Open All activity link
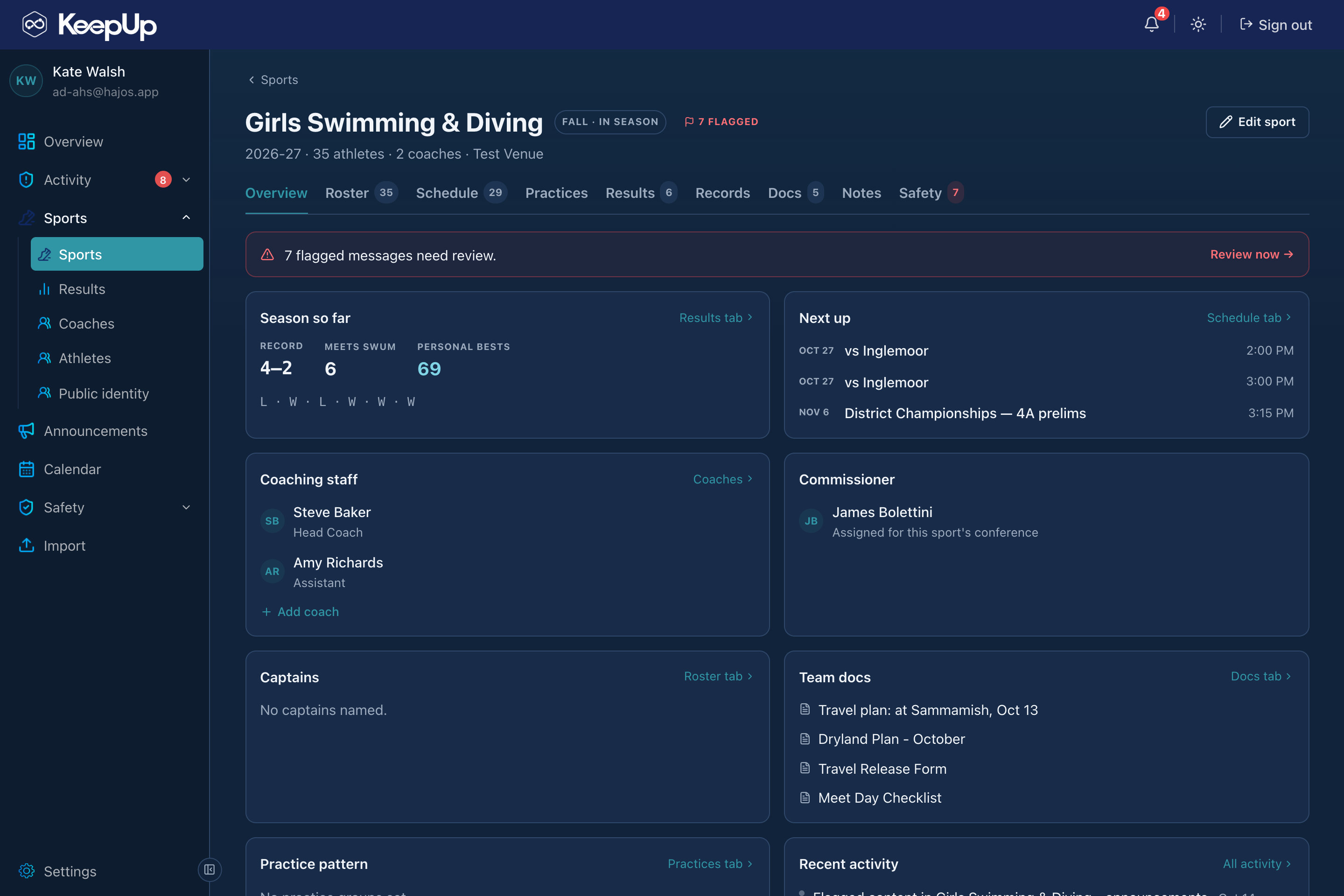 coord(1257,863)
